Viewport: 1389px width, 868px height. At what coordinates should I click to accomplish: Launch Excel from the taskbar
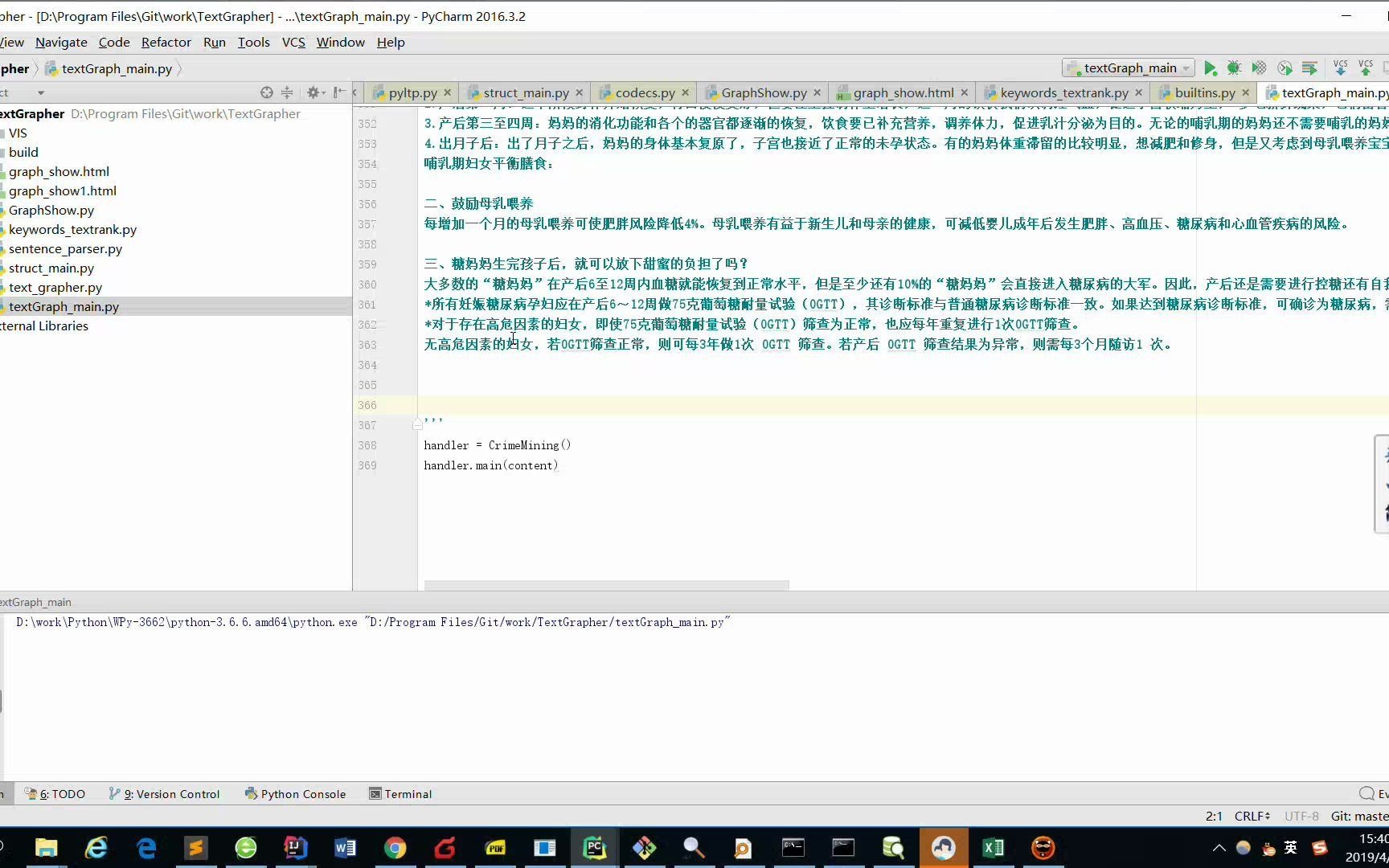pos(992,847)
